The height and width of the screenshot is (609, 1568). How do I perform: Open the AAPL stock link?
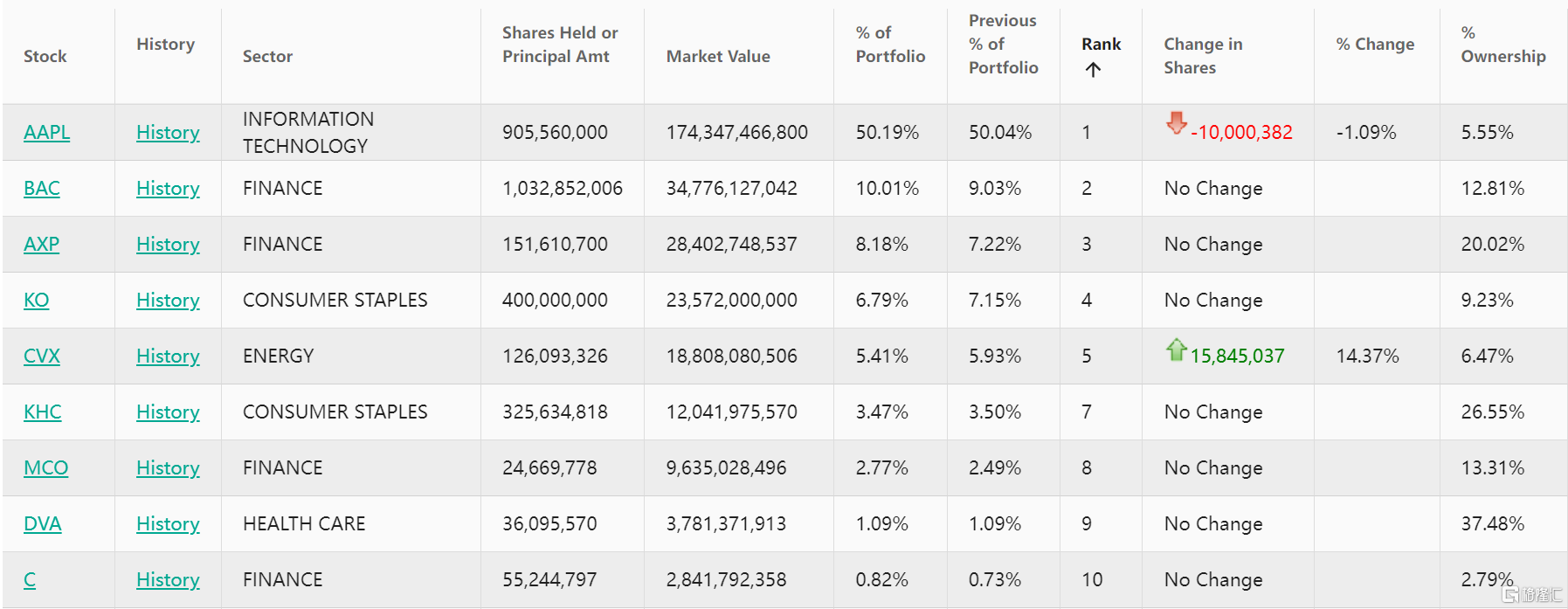[x=46, y=133]
